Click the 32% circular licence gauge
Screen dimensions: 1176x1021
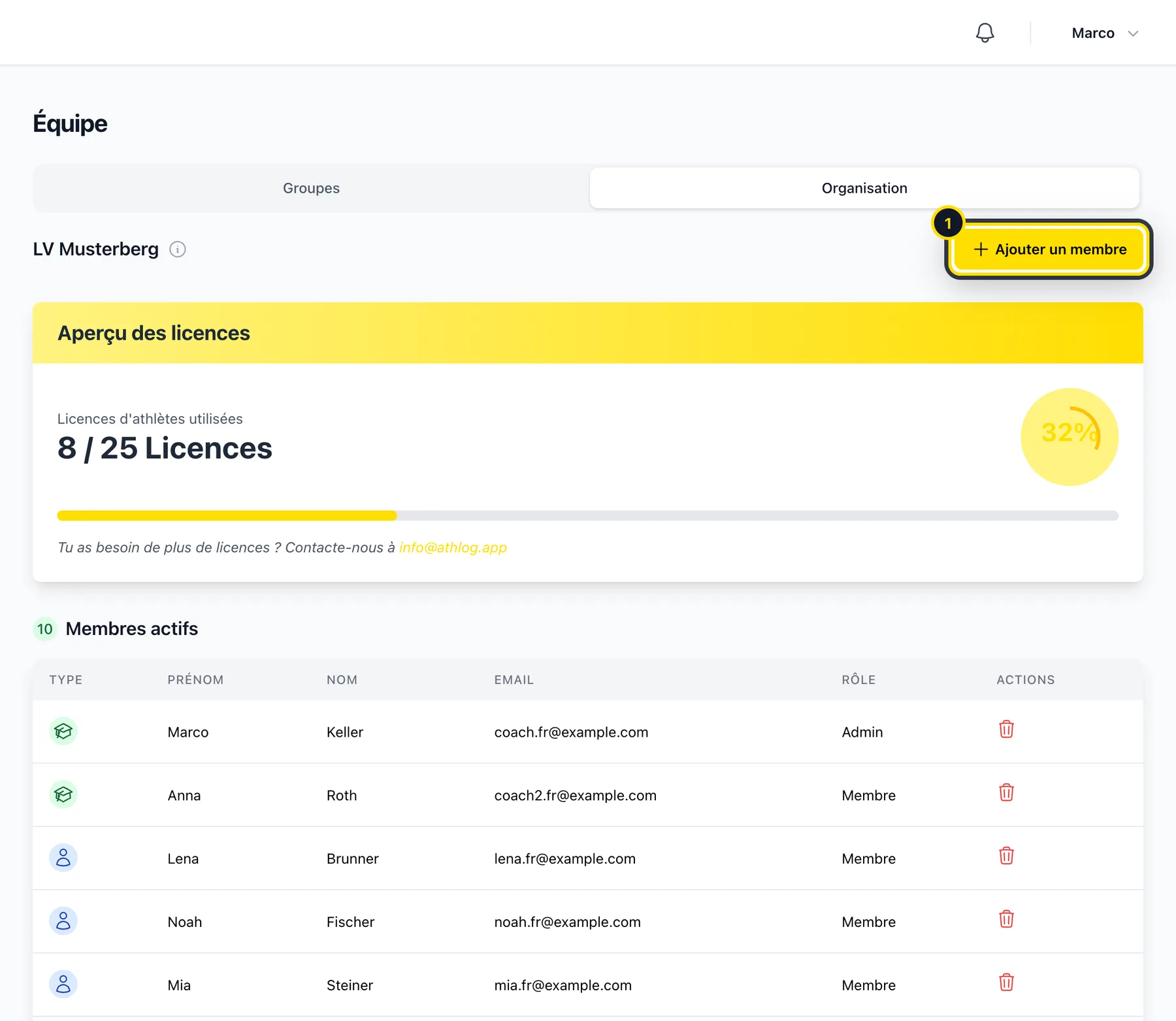click(x=1070, y=437)
